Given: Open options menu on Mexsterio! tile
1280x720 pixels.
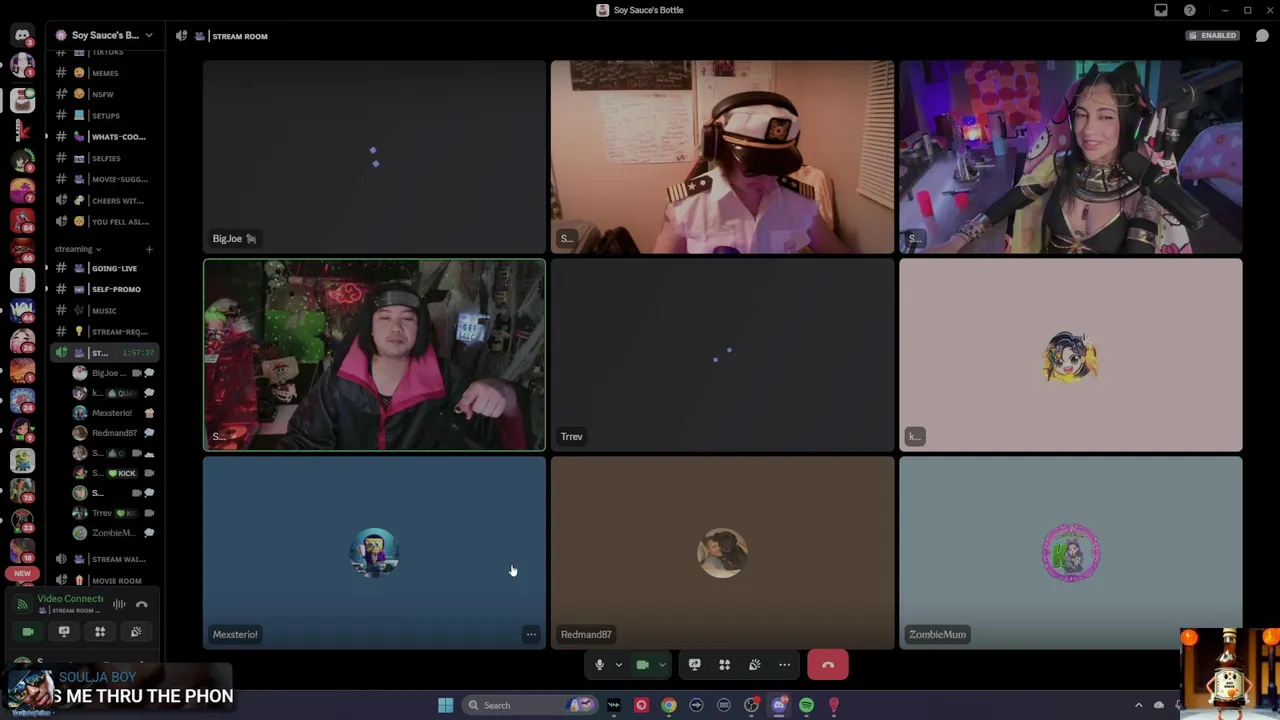Looking at the screenshot, I should point(531,634).
